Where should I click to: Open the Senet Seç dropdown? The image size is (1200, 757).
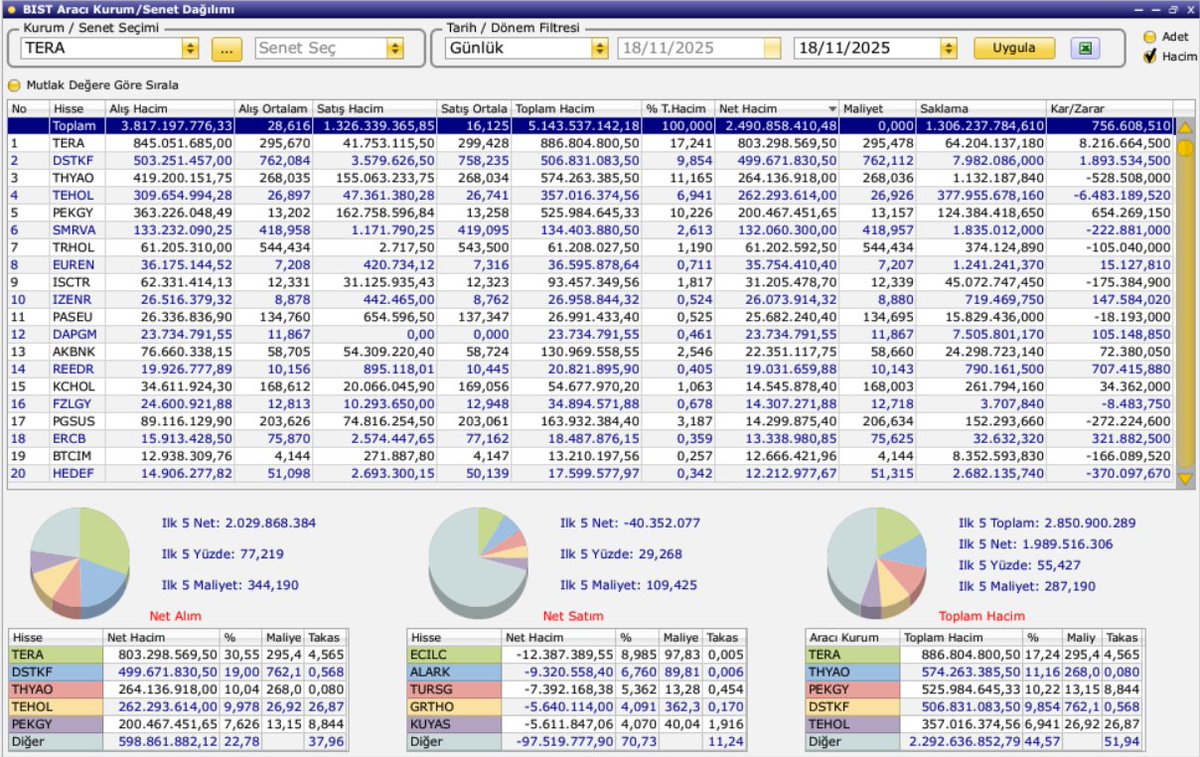click(394, 48)
